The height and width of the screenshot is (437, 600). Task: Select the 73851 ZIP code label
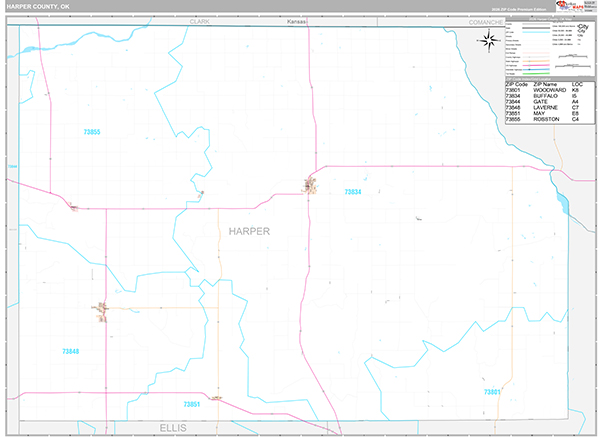[x=193, y=403]
